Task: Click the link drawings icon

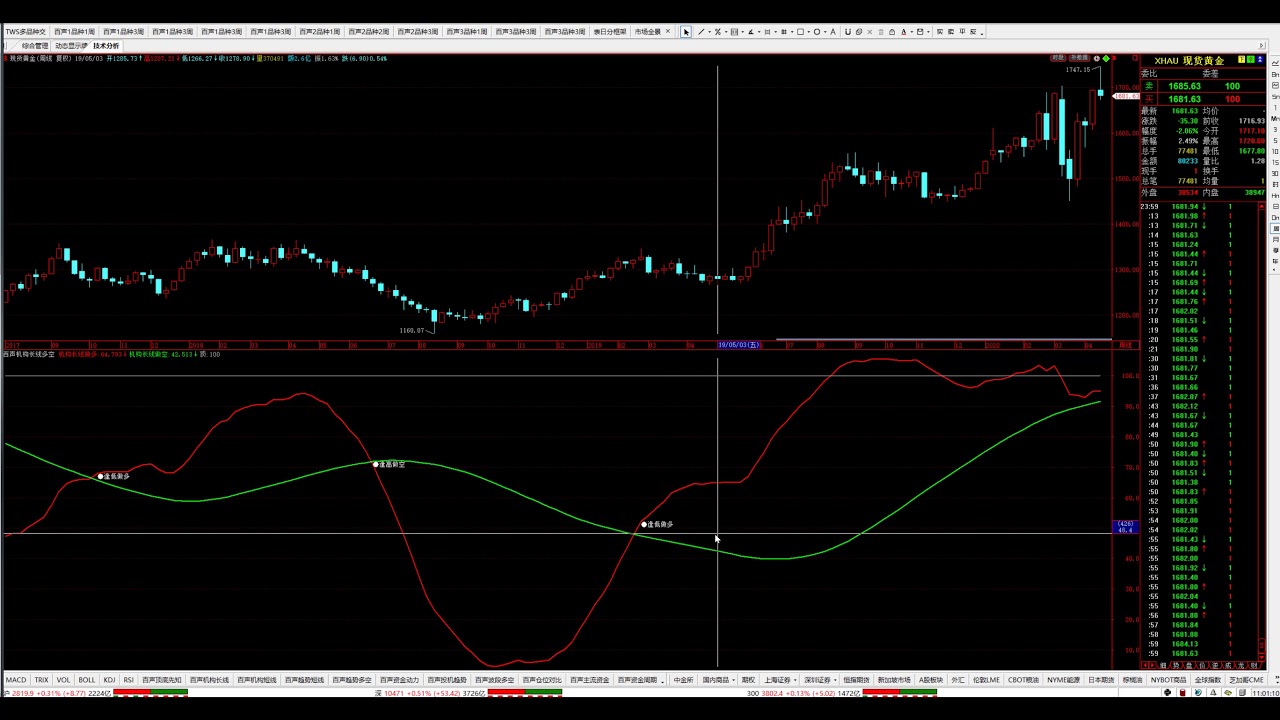Action: 858,32
